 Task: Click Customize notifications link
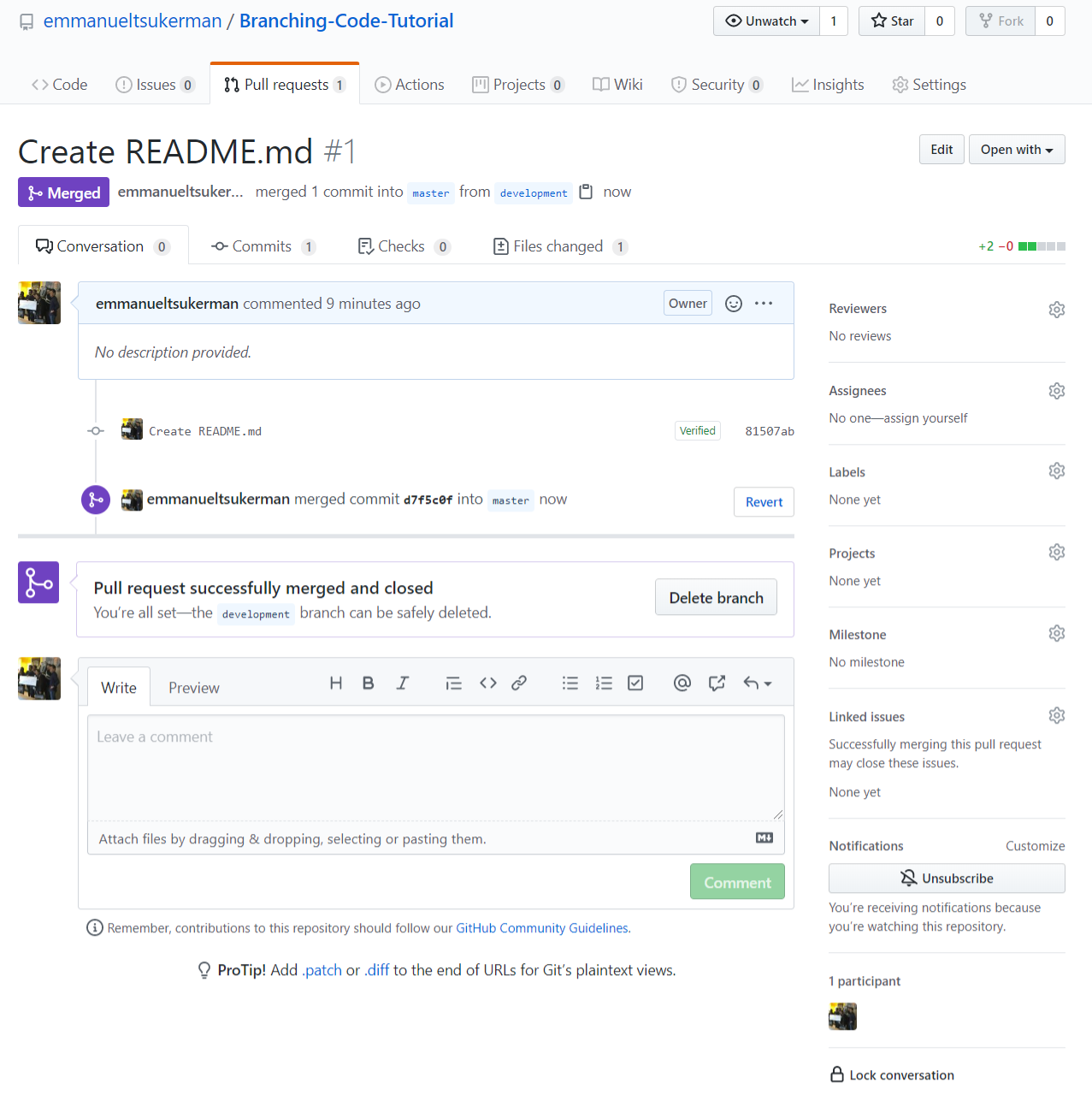pyautogui.click(x=1035, y=846)
